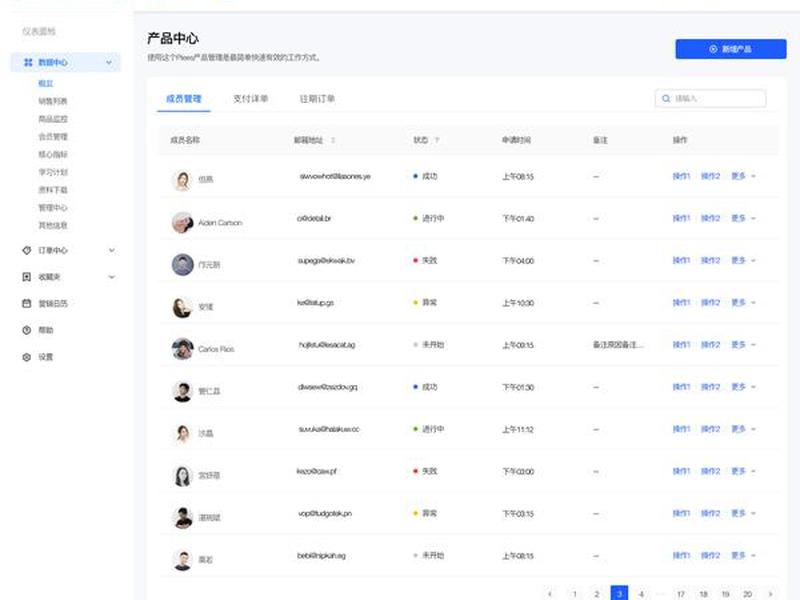Click 操作2 in the 上午10:30 row

pos(710,303)
